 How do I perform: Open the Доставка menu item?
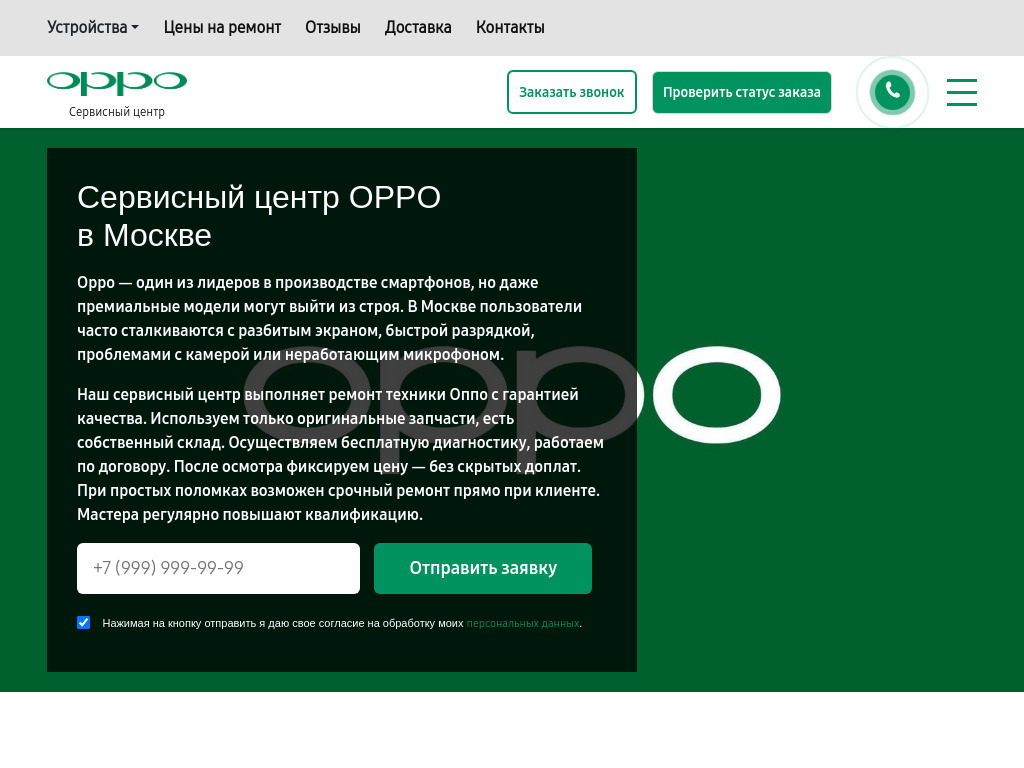[418, 27]
